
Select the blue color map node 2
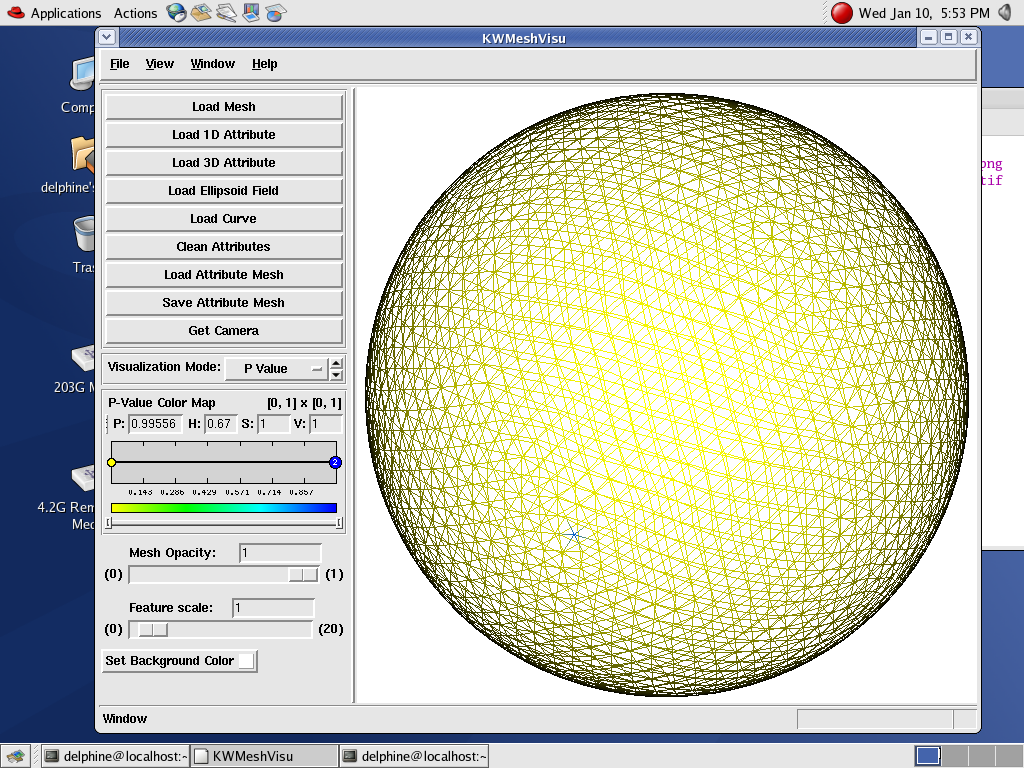point(335,462)
